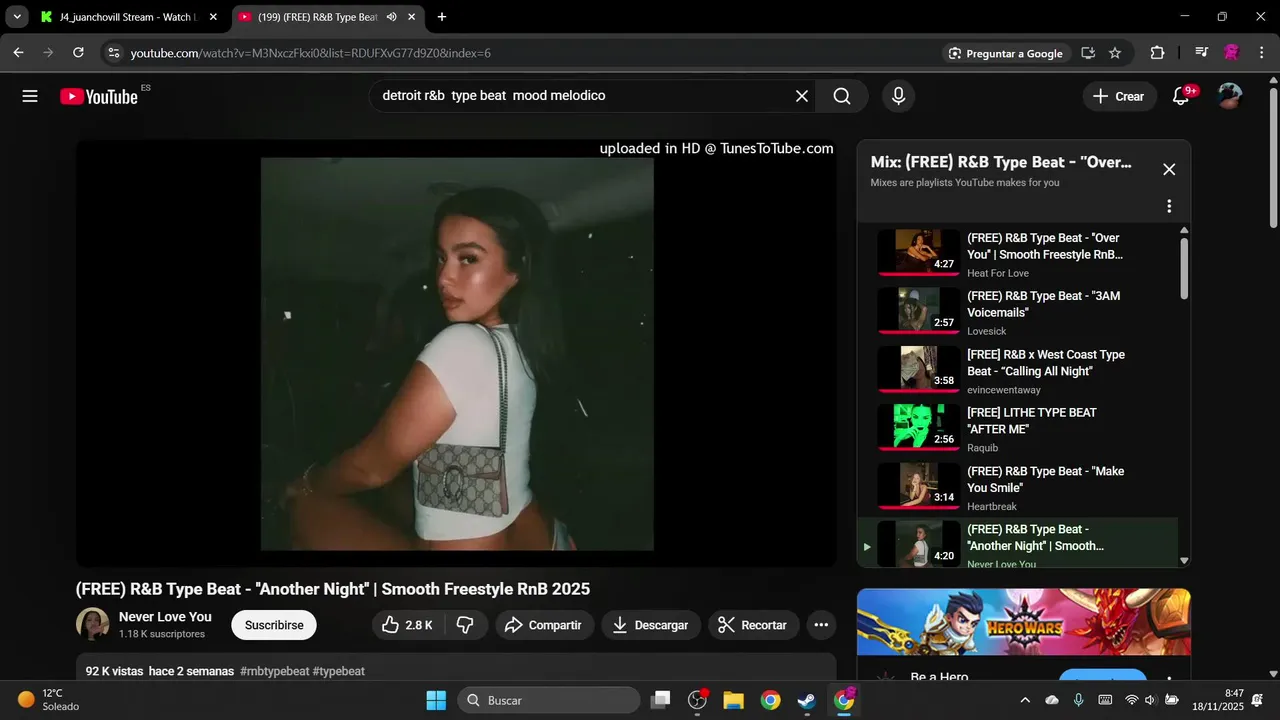Open File Explorer from the taskbar
1280x720 pixels.
pos(733,700)
